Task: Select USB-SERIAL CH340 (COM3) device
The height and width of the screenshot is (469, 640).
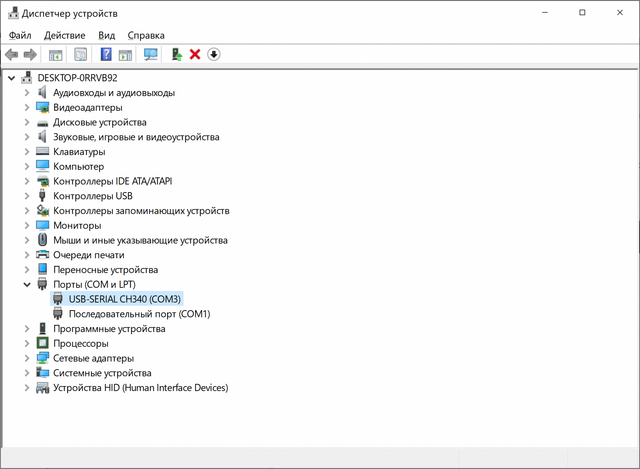Action: [x=124, y=299]
